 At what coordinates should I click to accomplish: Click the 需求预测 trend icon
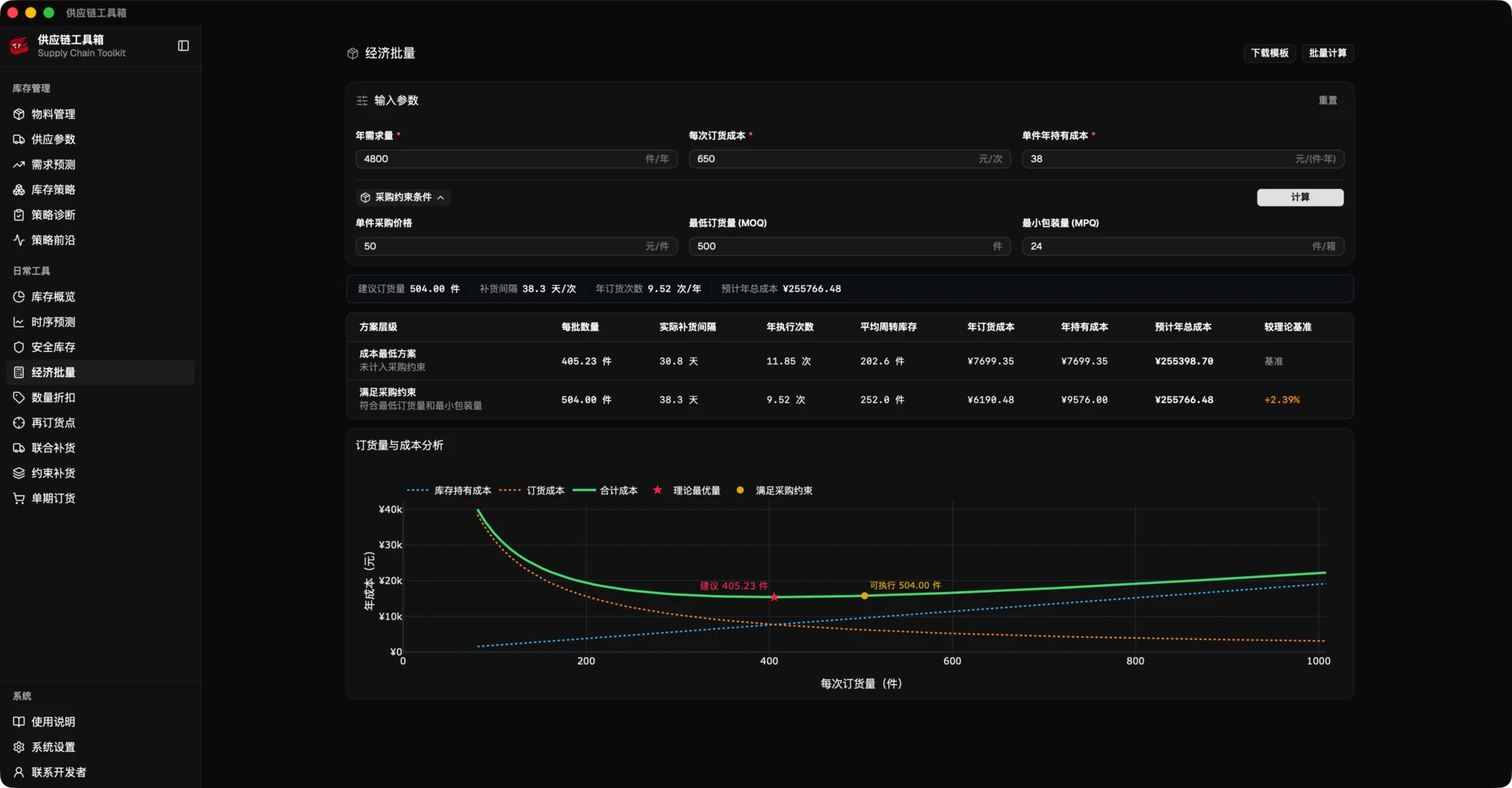19,165
